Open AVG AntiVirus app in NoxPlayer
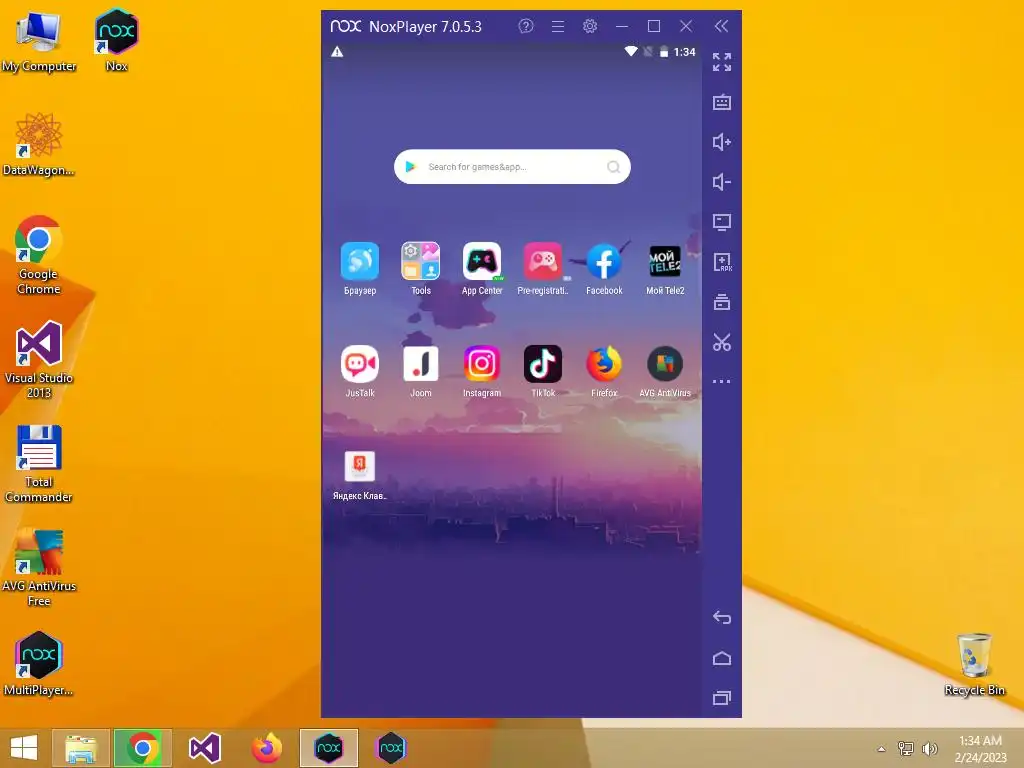The image size is (1024, 768). (x=665, y=364)
